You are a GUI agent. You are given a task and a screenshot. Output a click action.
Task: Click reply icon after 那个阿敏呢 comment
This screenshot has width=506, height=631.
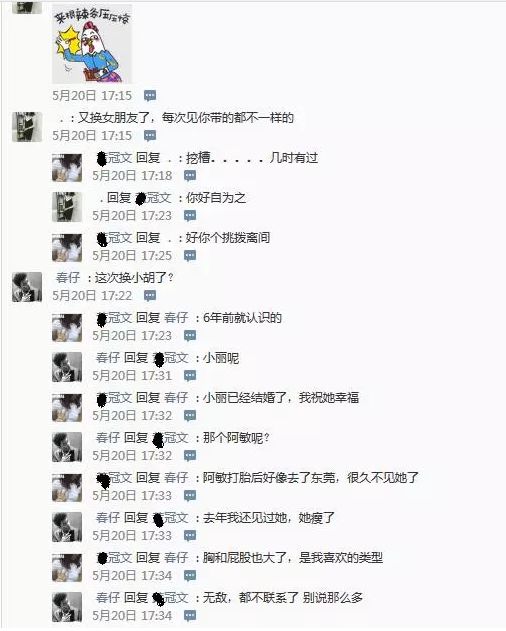(190, 456)
